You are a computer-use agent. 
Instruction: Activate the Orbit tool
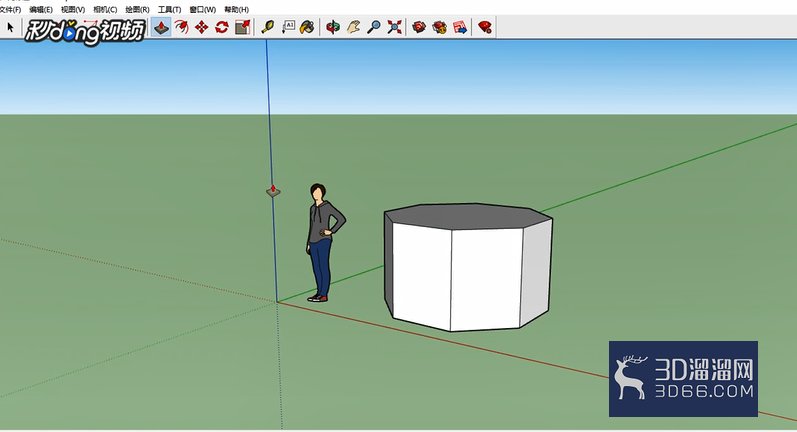tap(333, 27)
